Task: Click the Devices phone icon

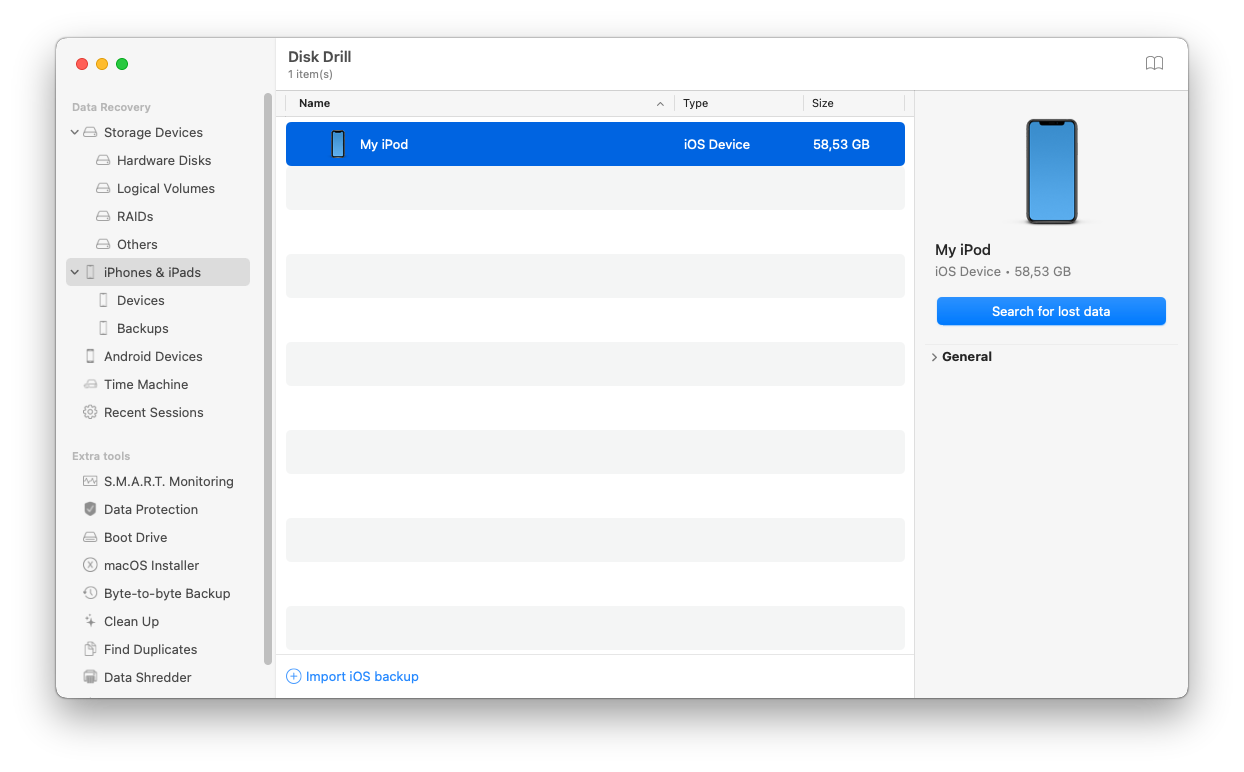Action: pyautogui.click(x=103, y=300)
